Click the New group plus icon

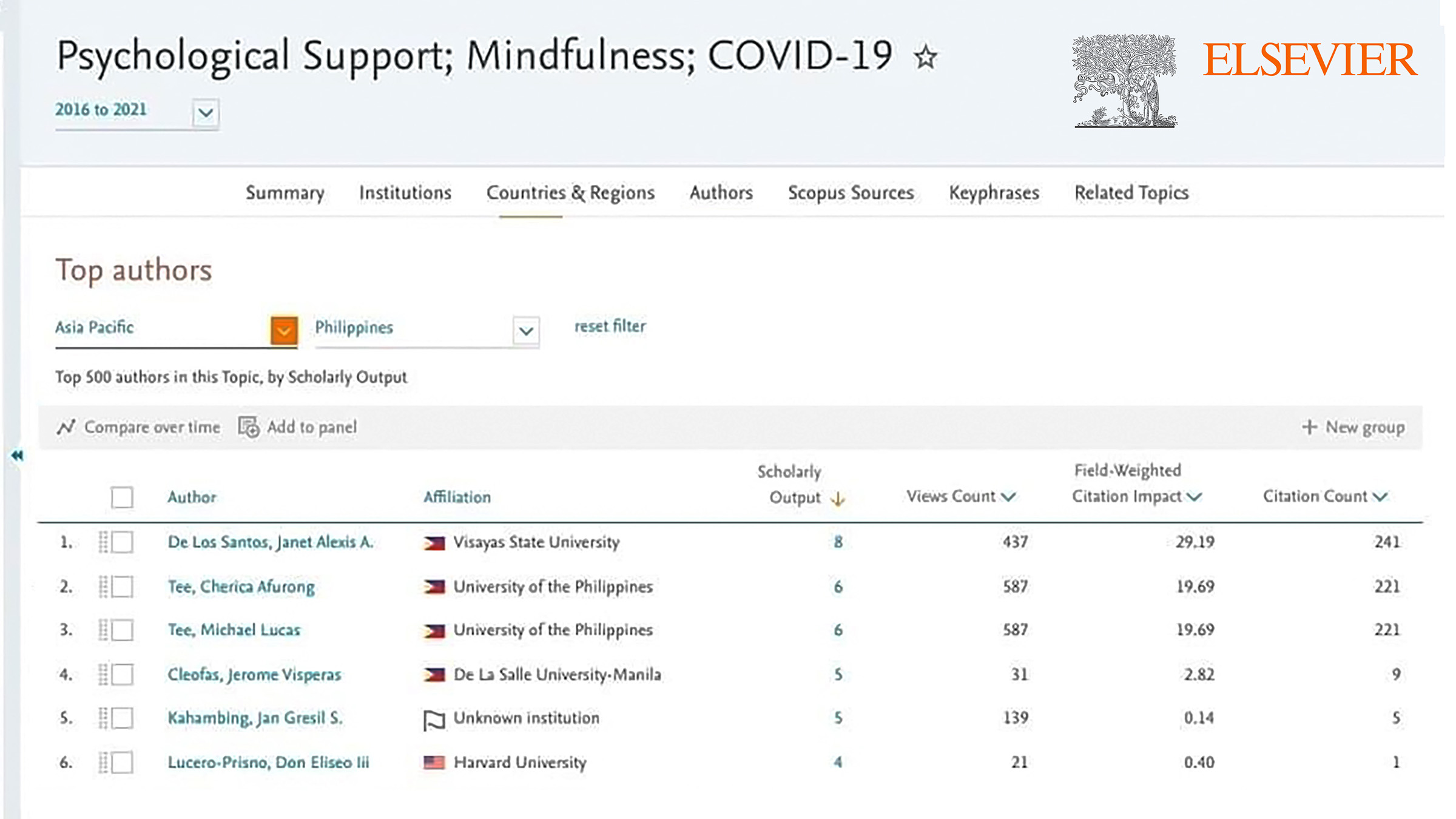1309,427
